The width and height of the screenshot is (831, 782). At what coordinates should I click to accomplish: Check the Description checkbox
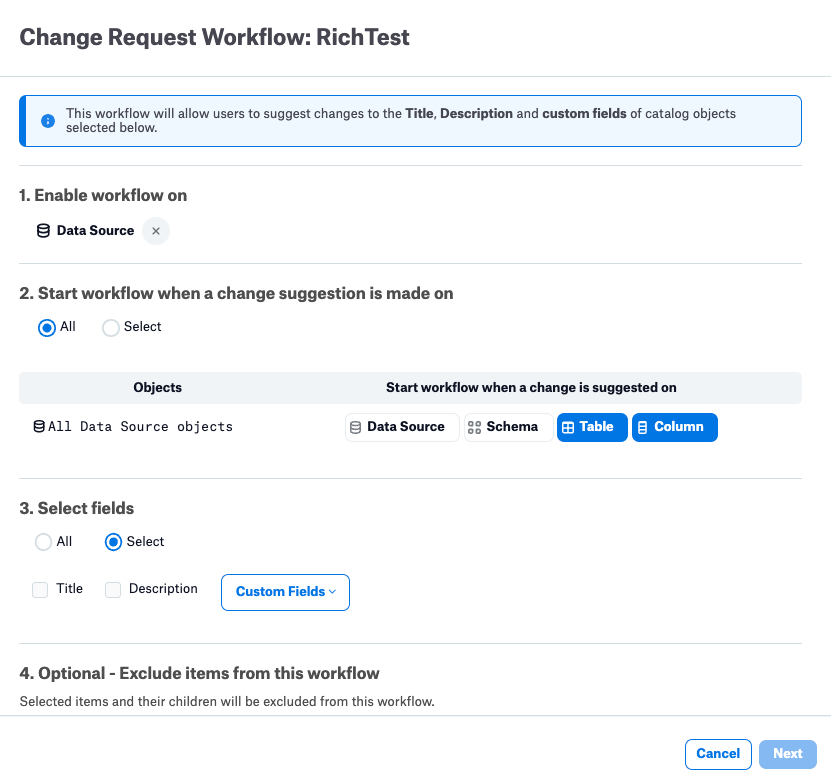click(x=113, y=590)
